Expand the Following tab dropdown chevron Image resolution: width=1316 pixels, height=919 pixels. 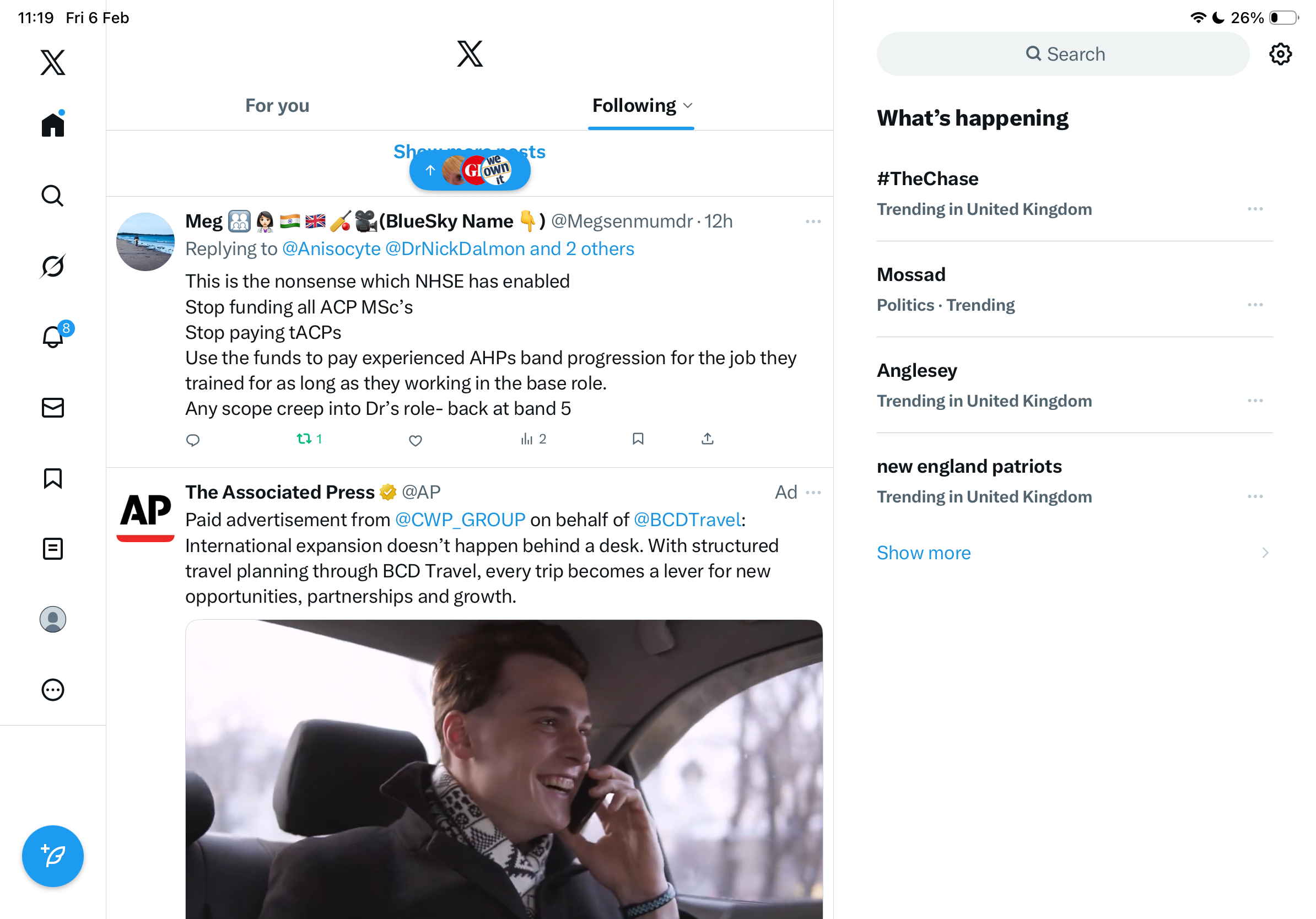pyautogui.click(x=688, y=105)
